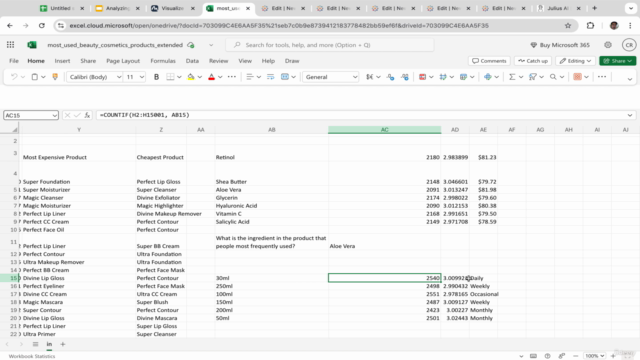Open the zoom level 100% control
This screenshot has height=360, width=640.
point(594,356)
